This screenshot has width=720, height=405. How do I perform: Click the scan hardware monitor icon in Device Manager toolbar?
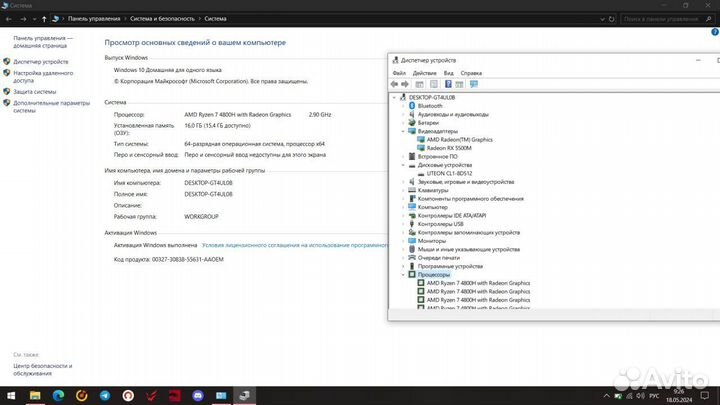473,84
